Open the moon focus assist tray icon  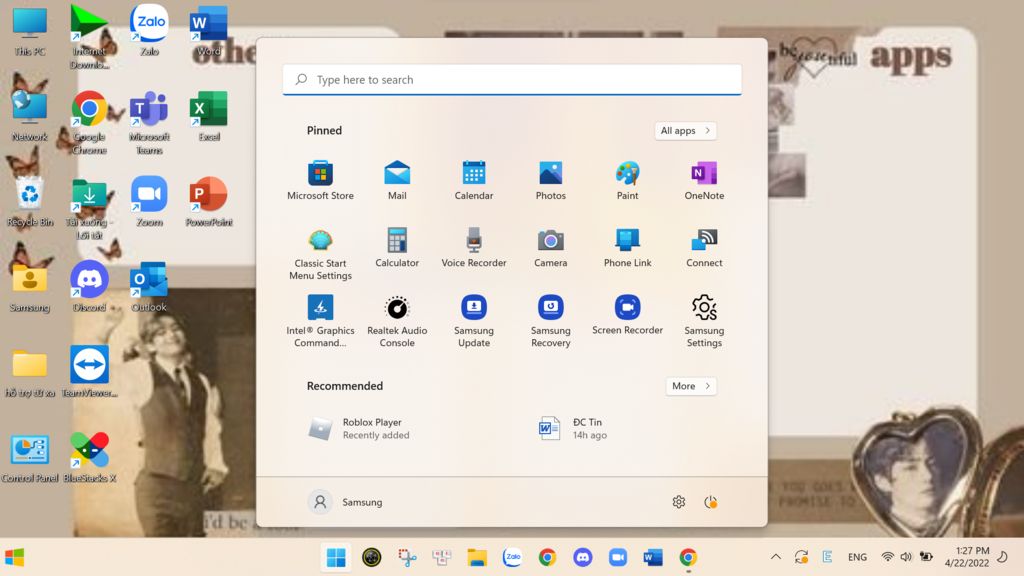click(1002, 557)
